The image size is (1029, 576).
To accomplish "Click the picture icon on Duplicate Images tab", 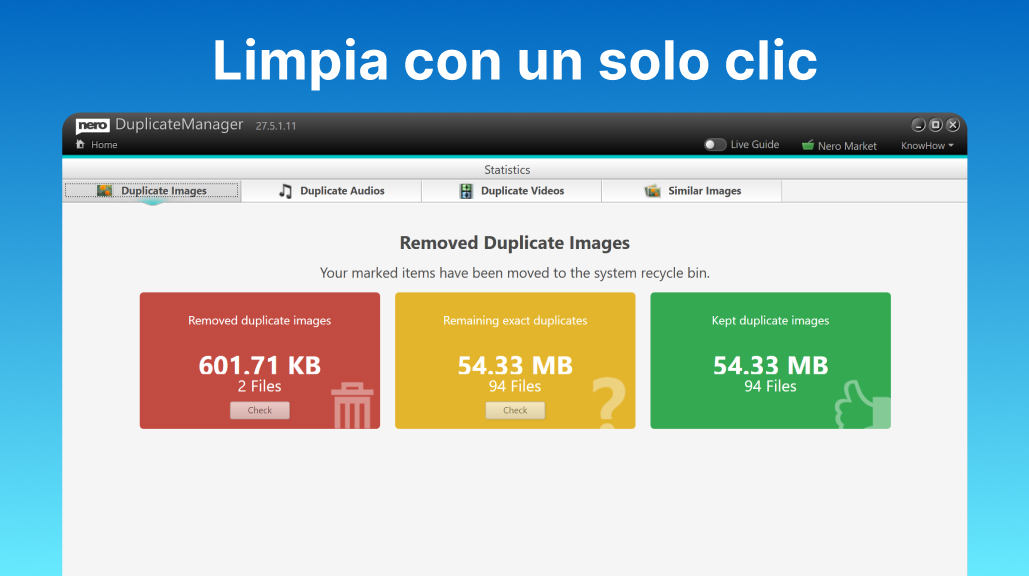I will [104, 190].
